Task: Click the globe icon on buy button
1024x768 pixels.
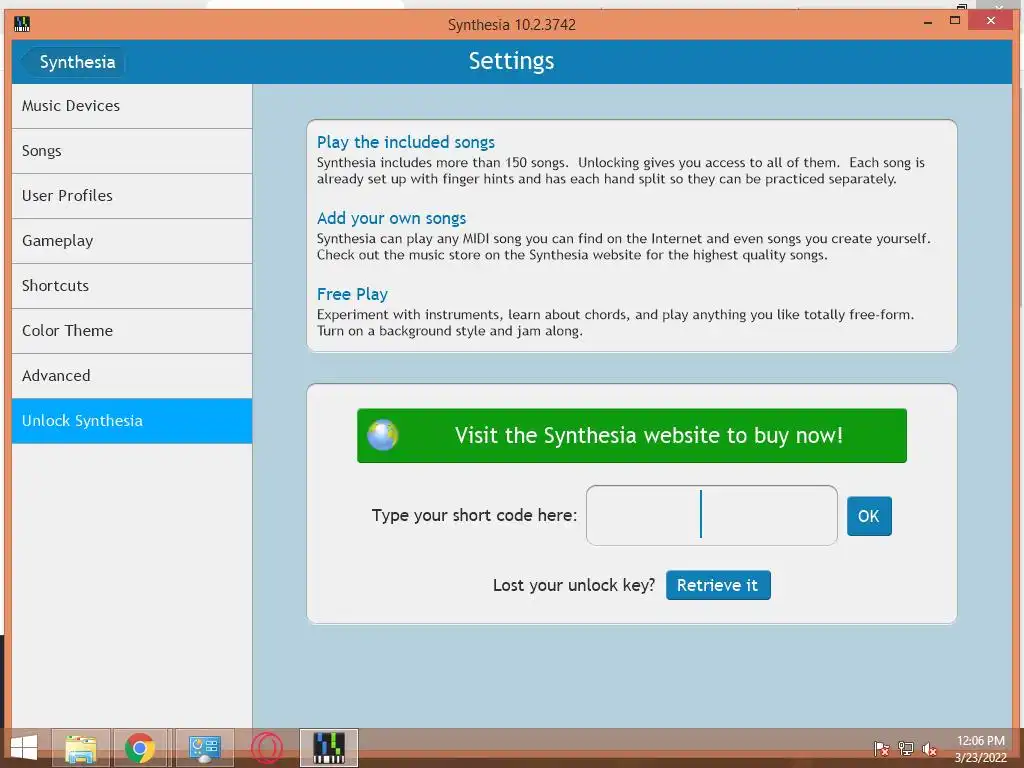Action: pos(383,436)
